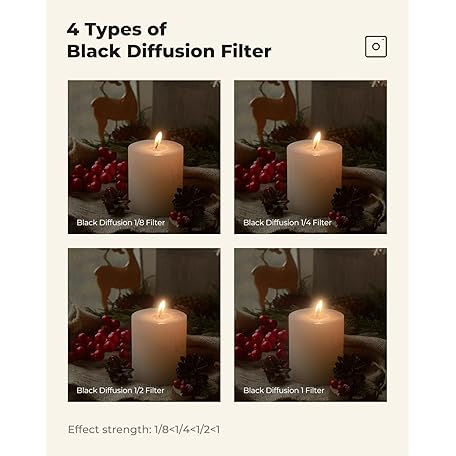Click the "Black Diffusion 1 Filter" caption
The height and width of the screenshot is (456, 456).
pyautogui.click(x=284, y=390)
